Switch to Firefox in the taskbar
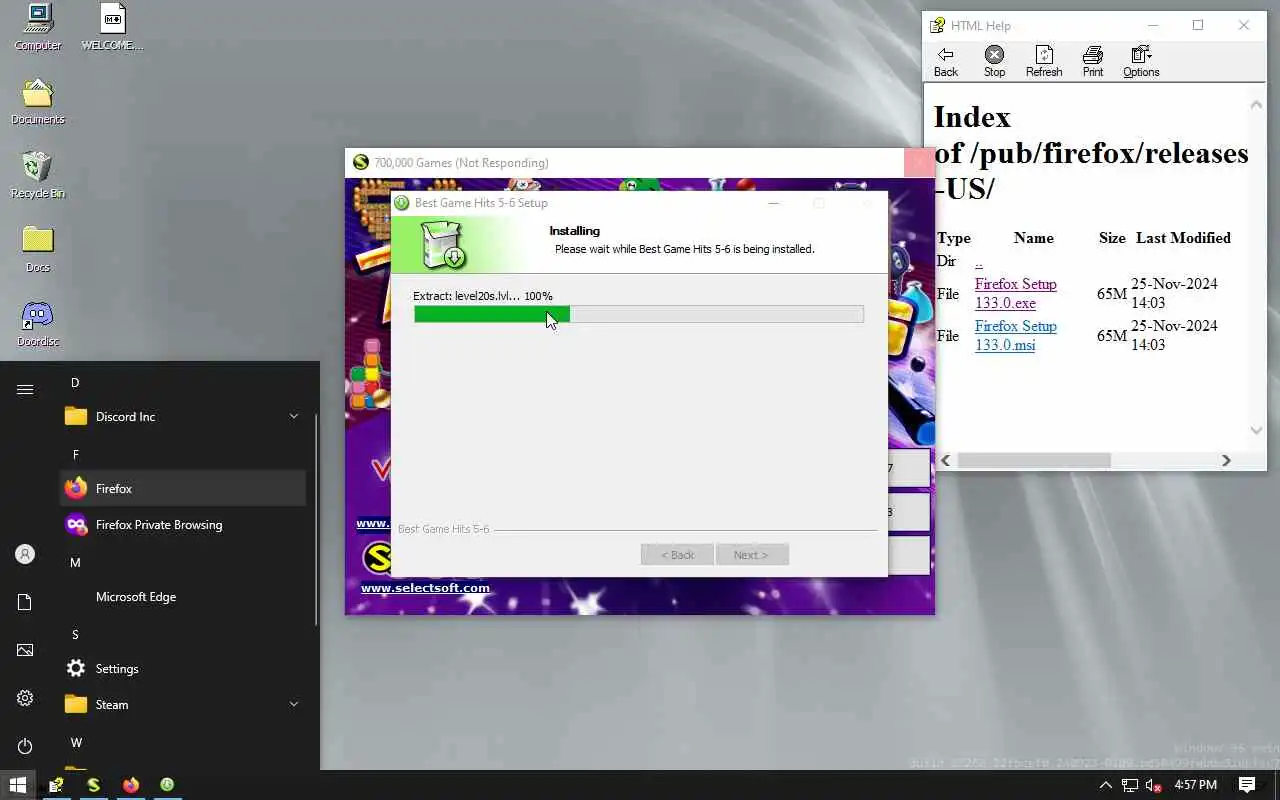This screenshot has width=1280, height=800. click(x=130, y=785)
